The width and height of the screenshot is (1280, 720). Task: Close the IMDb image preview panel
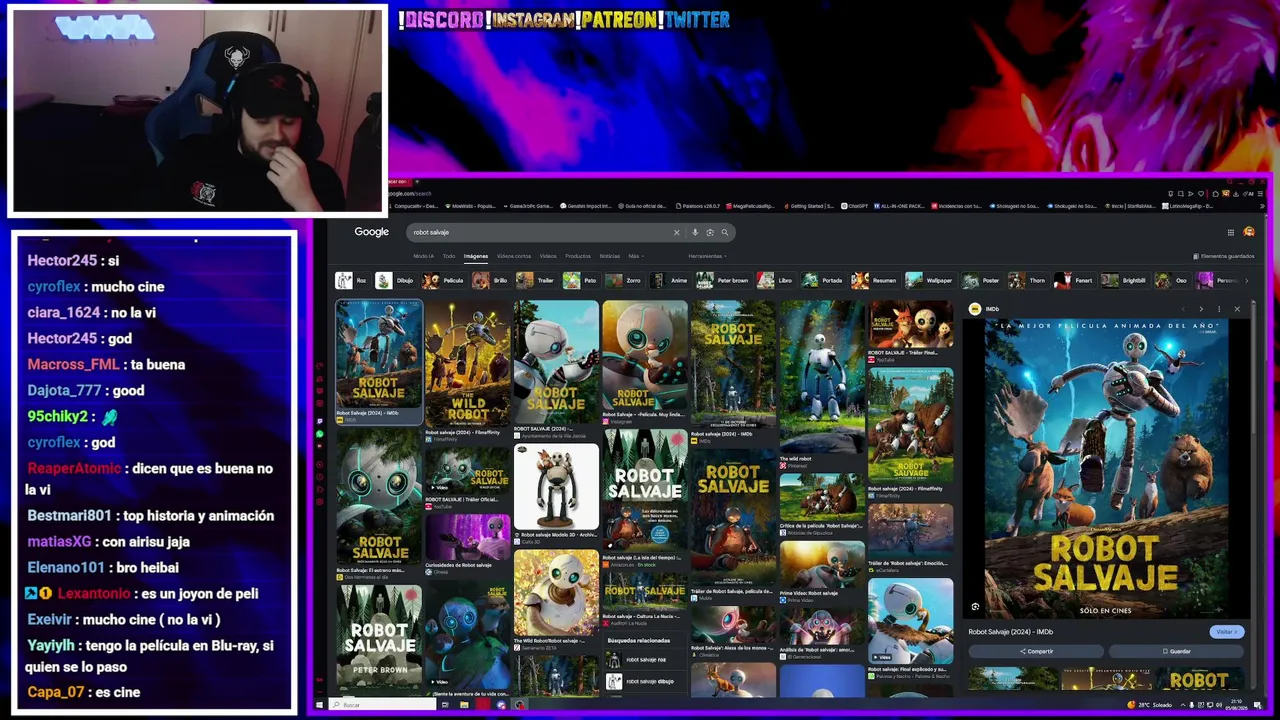click(x=1237, y=309)
